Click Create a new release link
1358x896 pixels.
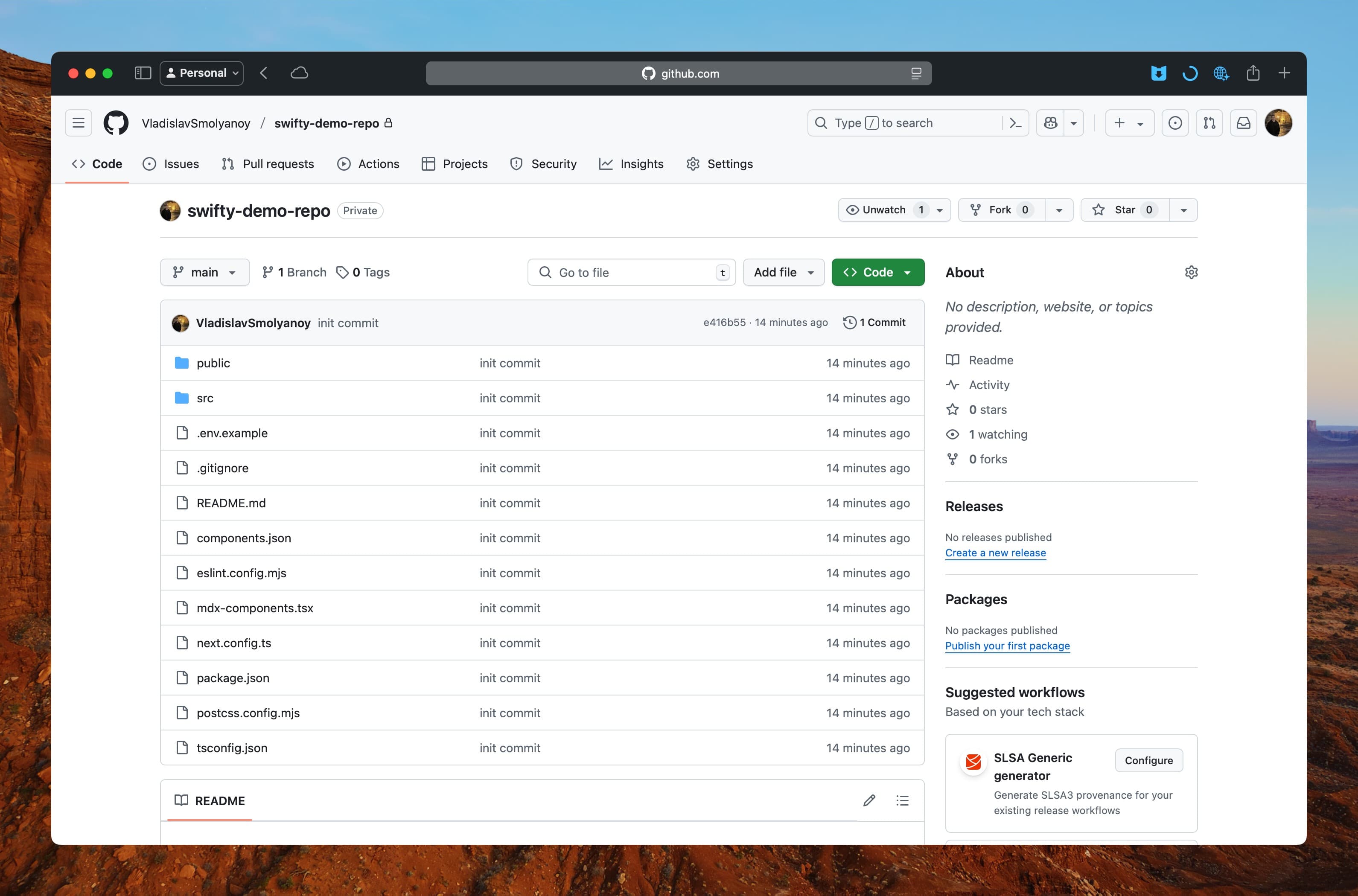coord(996,553)
